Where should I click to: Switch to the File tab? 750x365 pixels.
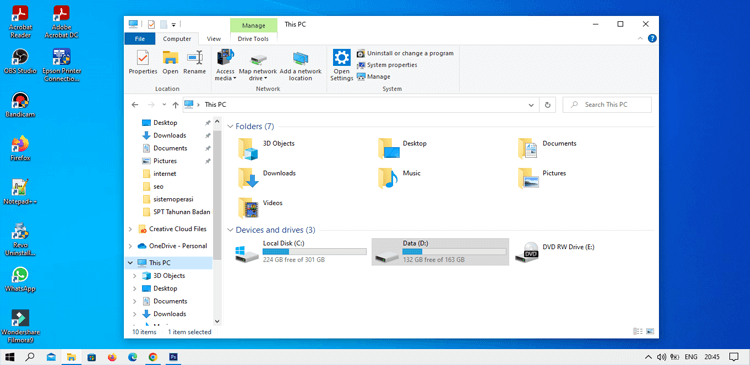pyautogui.click(x=140, y=39)
